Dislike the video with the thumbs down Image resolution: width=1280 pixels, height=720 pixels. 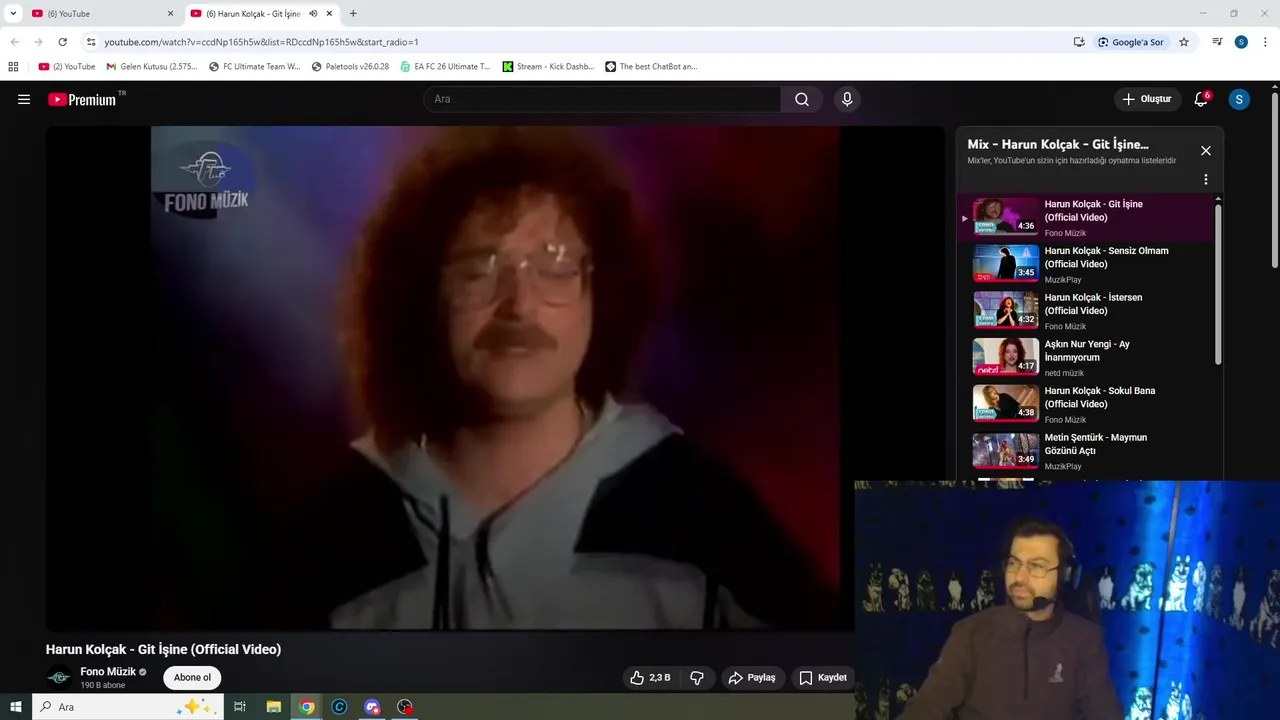pos(697,678)
